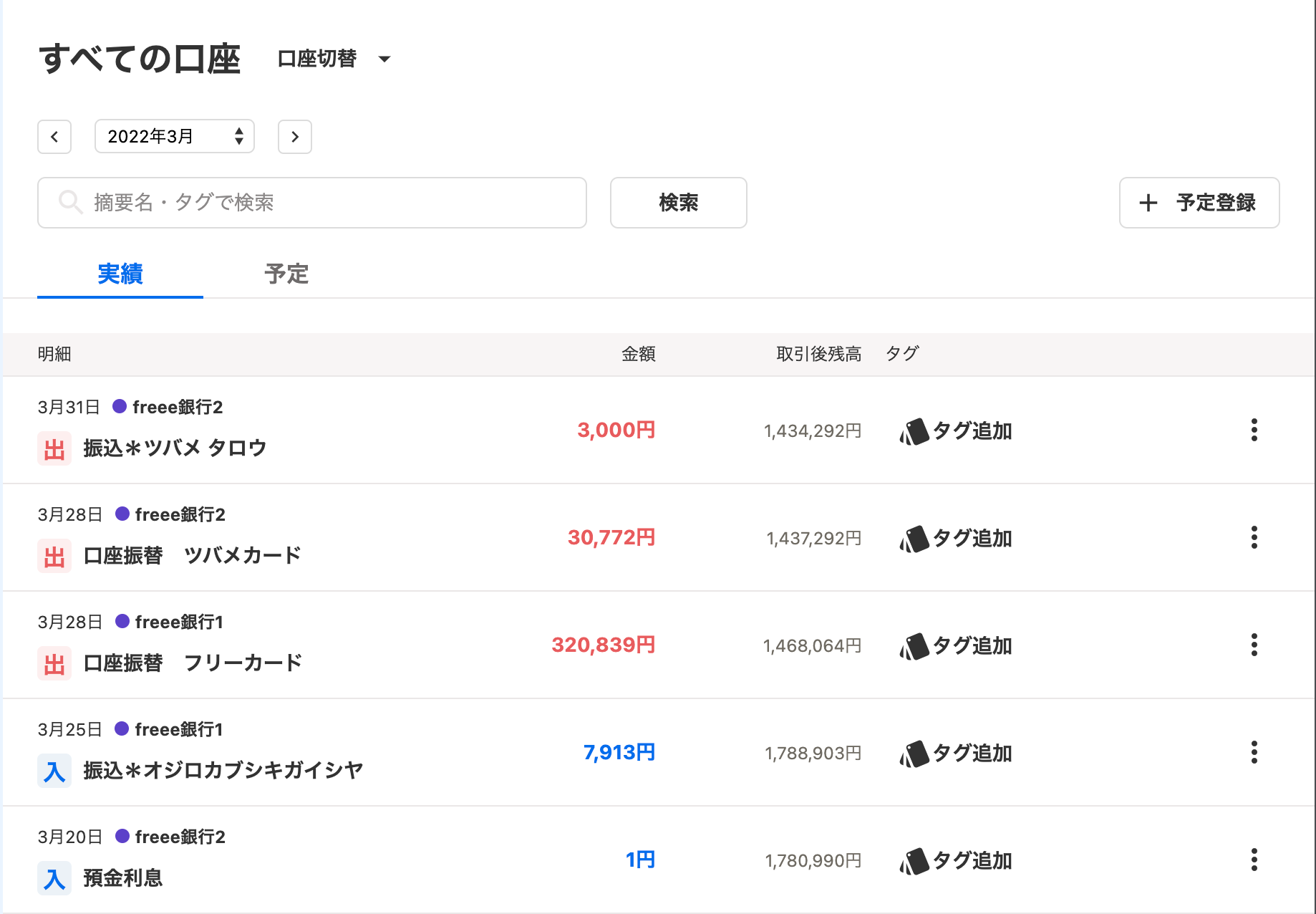This screenshot has height=914, width=1316.
Task: Click freee銀行1 label on 3月25日 row
Action: pos(179,729)
